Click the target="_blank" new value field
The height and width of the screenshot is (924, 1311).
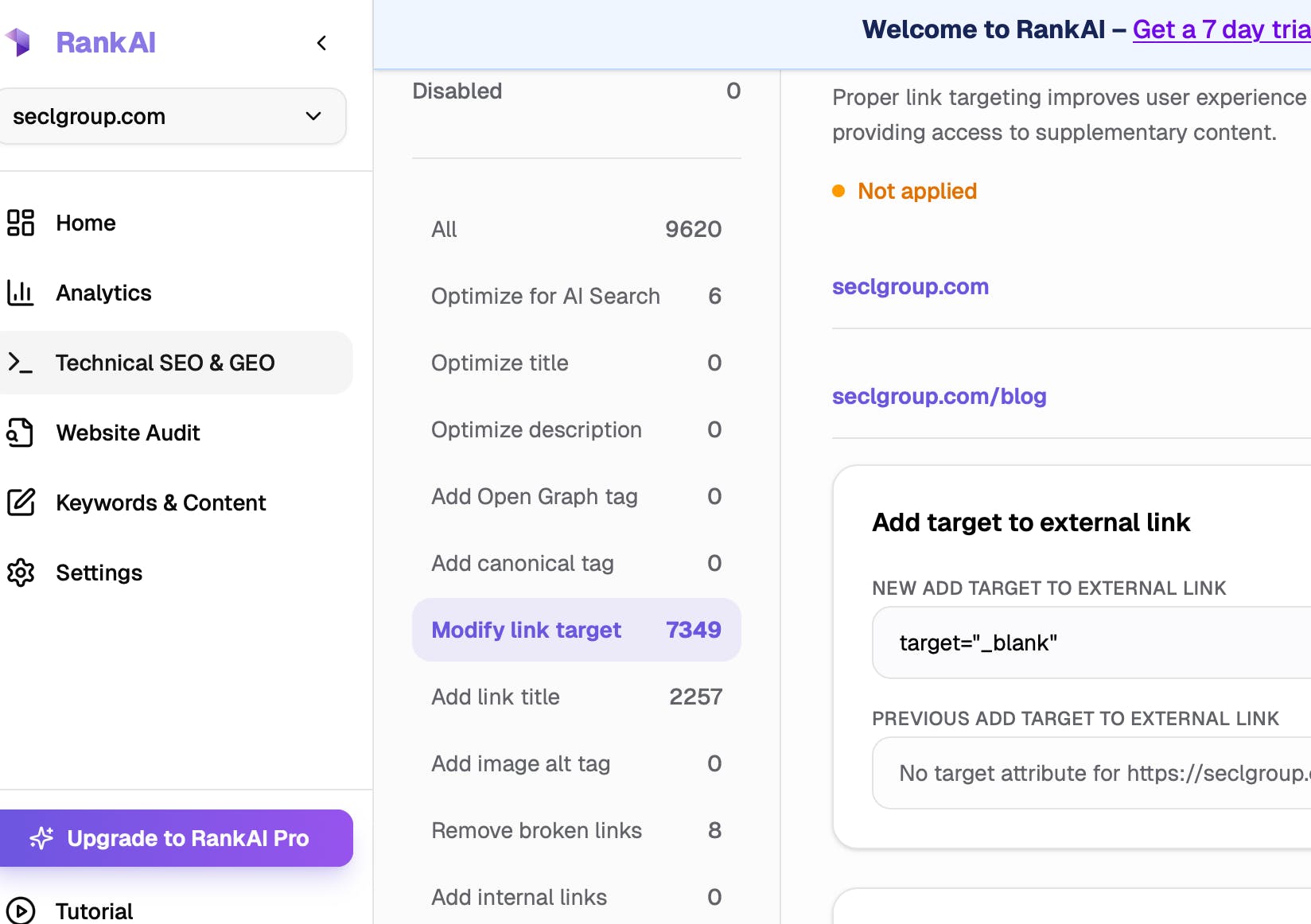(x=1090, y=643)
